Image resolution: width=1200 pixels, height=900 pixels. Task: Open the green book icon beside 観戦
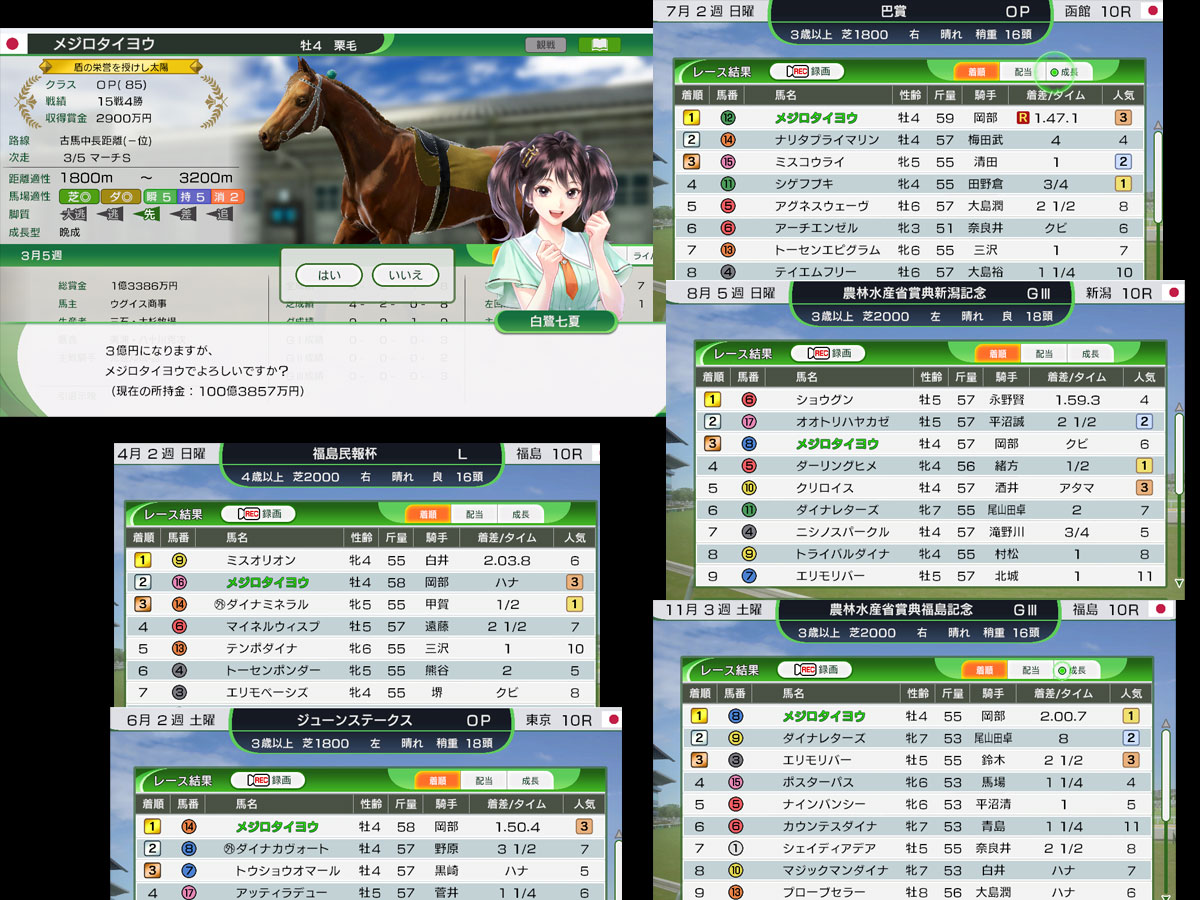click(599, 45)
